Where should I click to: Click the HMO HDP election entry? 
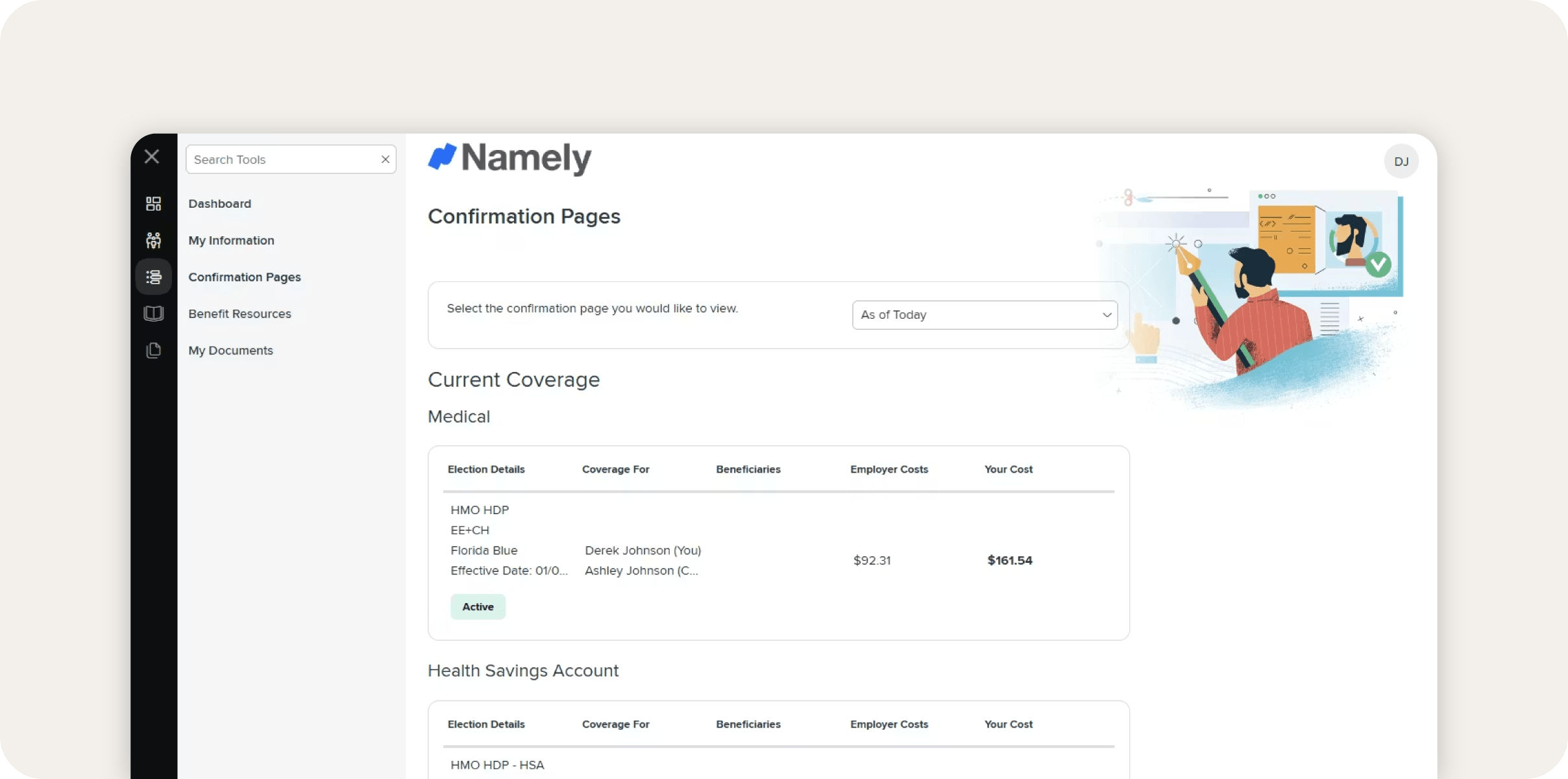(480, 510)
